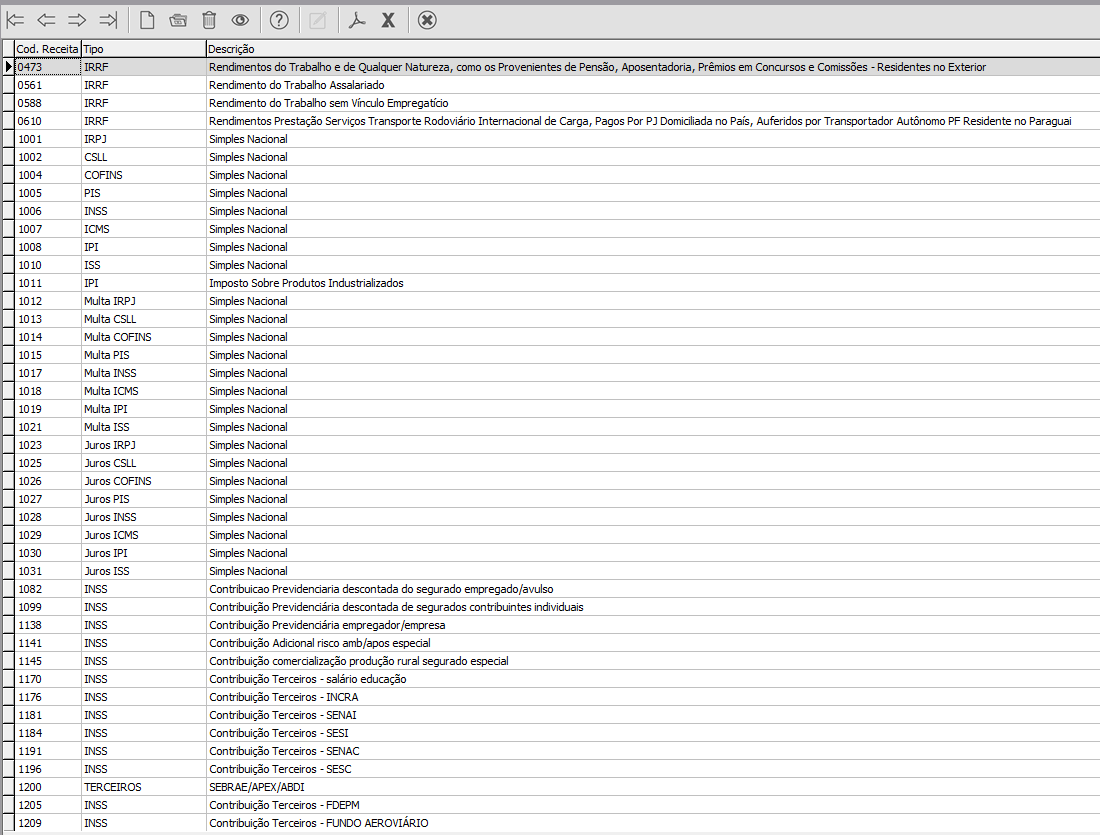
Task: Click the Tipo column header
Action: tap(142, 49)
